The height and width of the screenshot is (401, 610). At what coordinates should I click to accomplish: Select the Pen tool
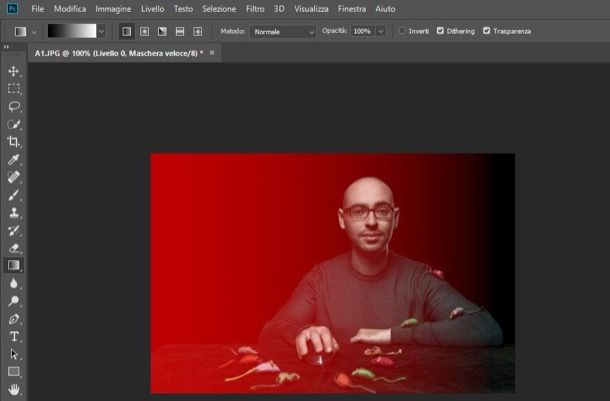click(x=14, y=319)
